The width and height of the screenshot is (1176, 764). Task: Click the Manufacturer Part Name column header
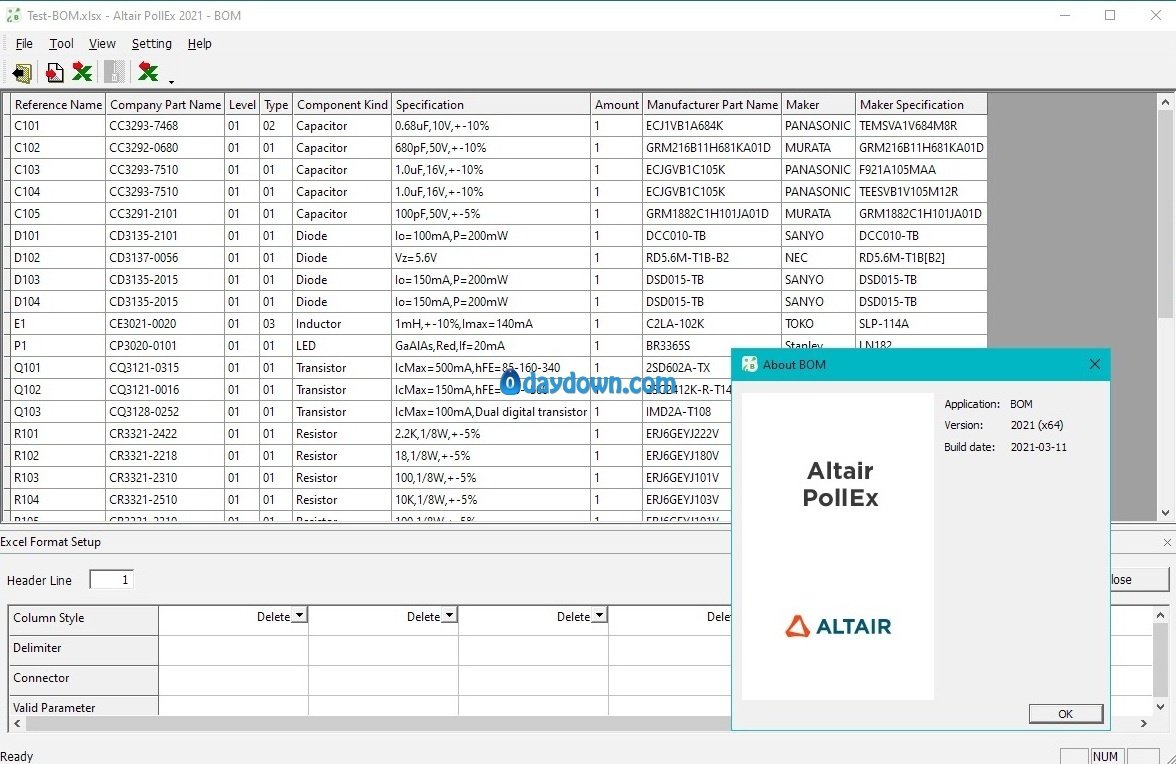click(x=712, y=105)
